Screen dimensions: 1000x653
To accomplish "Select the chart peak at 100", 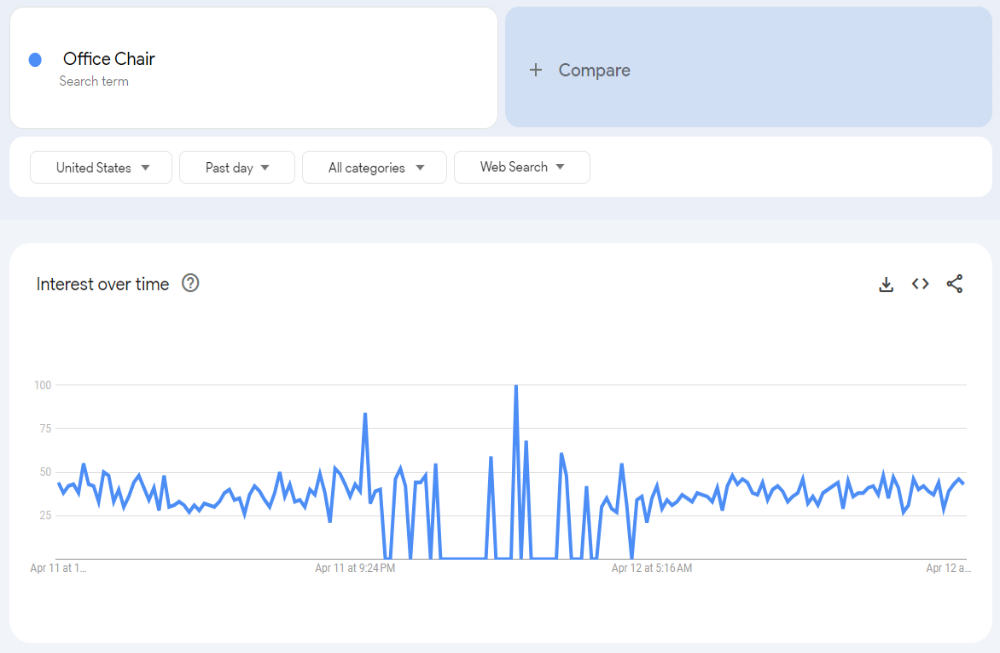I will click(516, 386).
